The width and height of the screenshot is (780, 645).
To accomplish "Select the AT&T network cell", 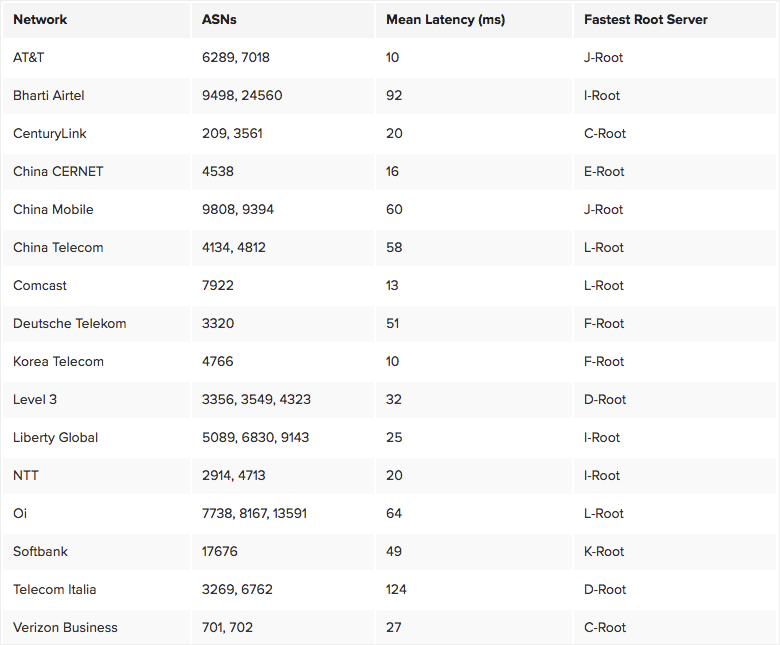I will pyautogui.click(x=29, y=58).
